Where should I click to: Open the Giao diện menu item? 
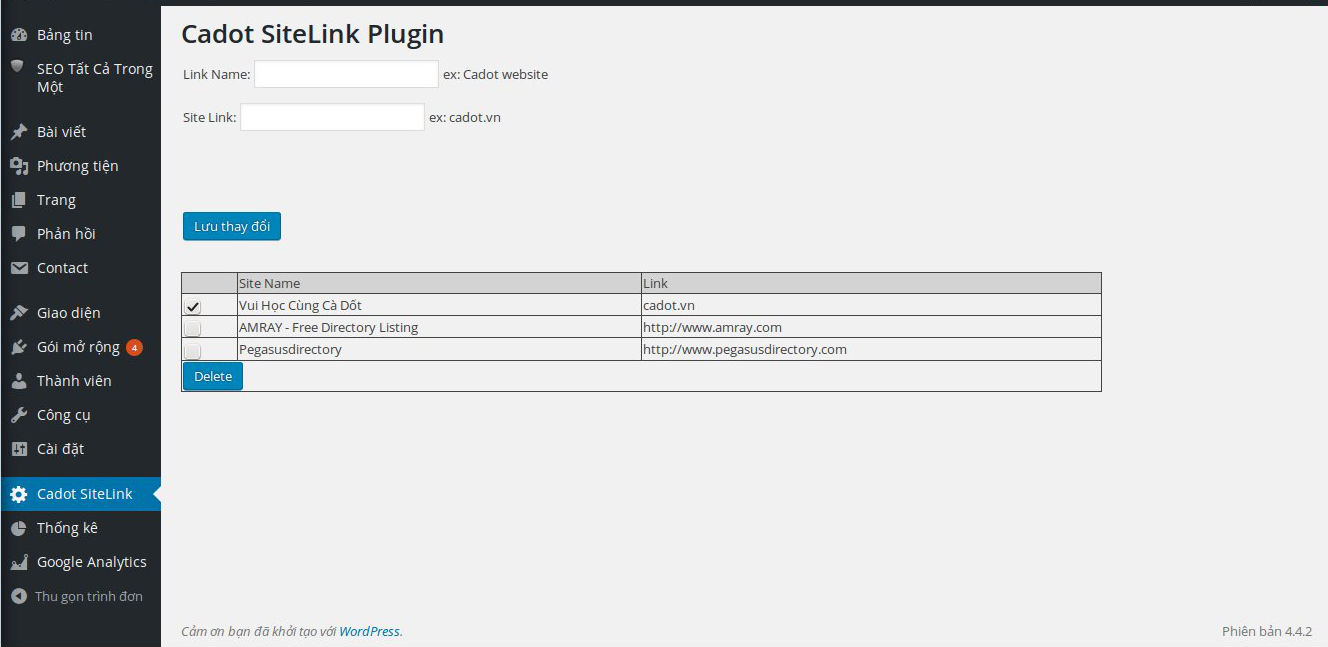[x=80, y=313]
